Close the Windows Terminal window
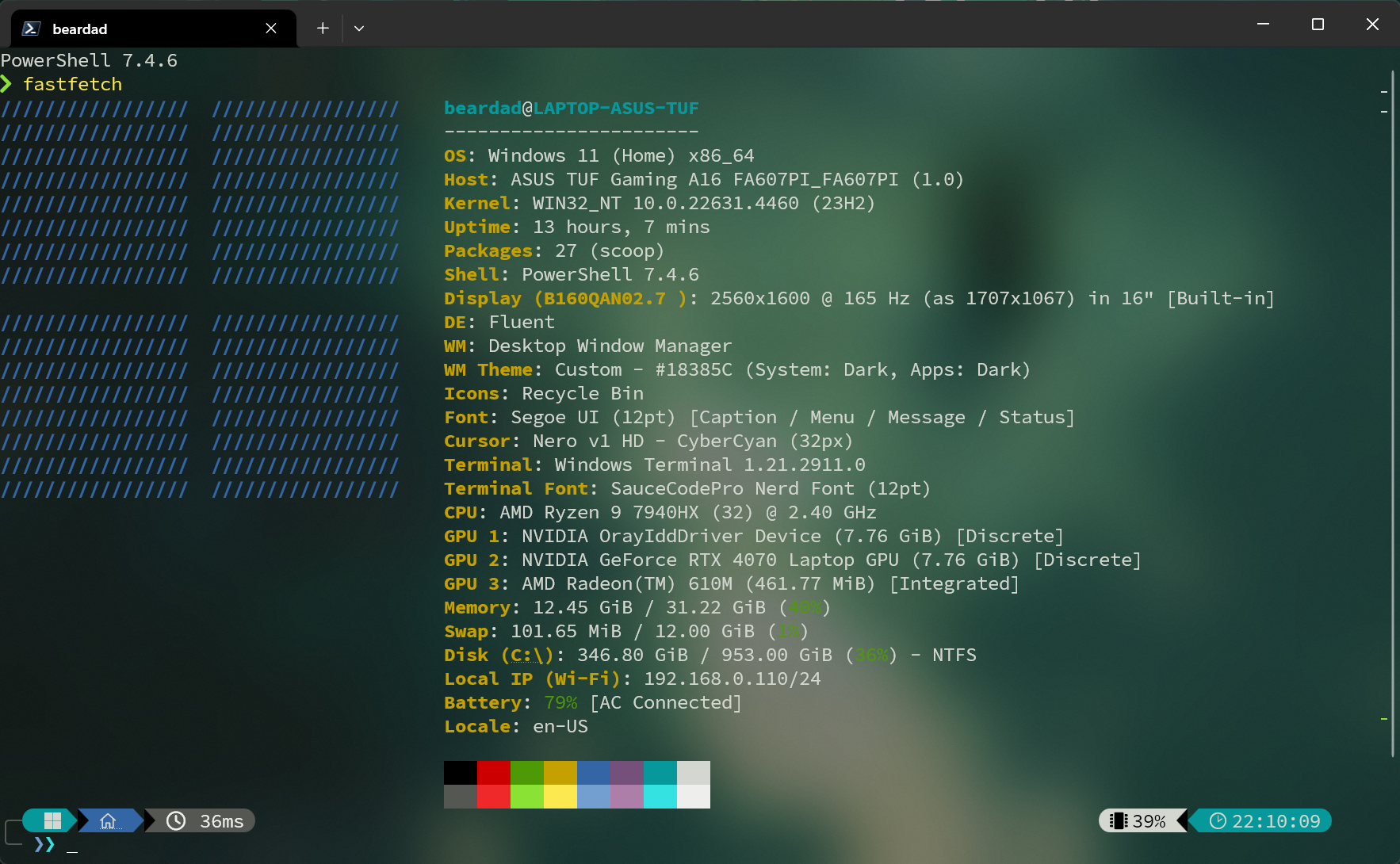Viewport: 1400px width, 864px height. coord(1372,25)
